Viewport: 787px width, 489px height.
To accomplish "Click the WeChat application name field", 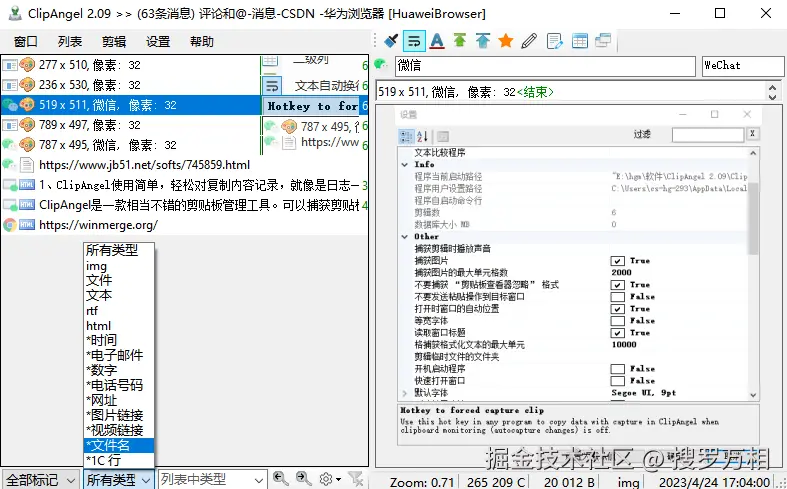I will pyautogui.click(x=743, y=66).
